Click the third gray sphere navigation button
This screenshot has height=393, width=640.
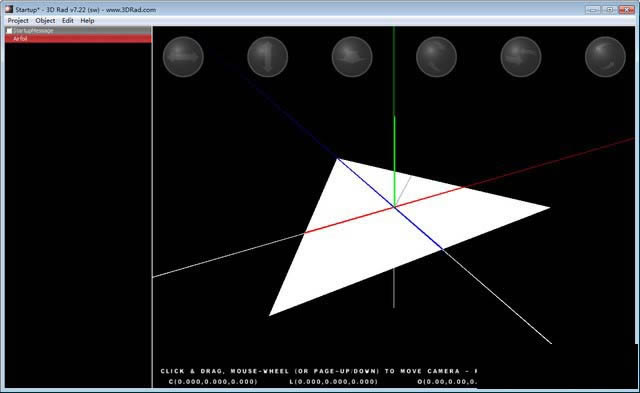click(352, 57)
